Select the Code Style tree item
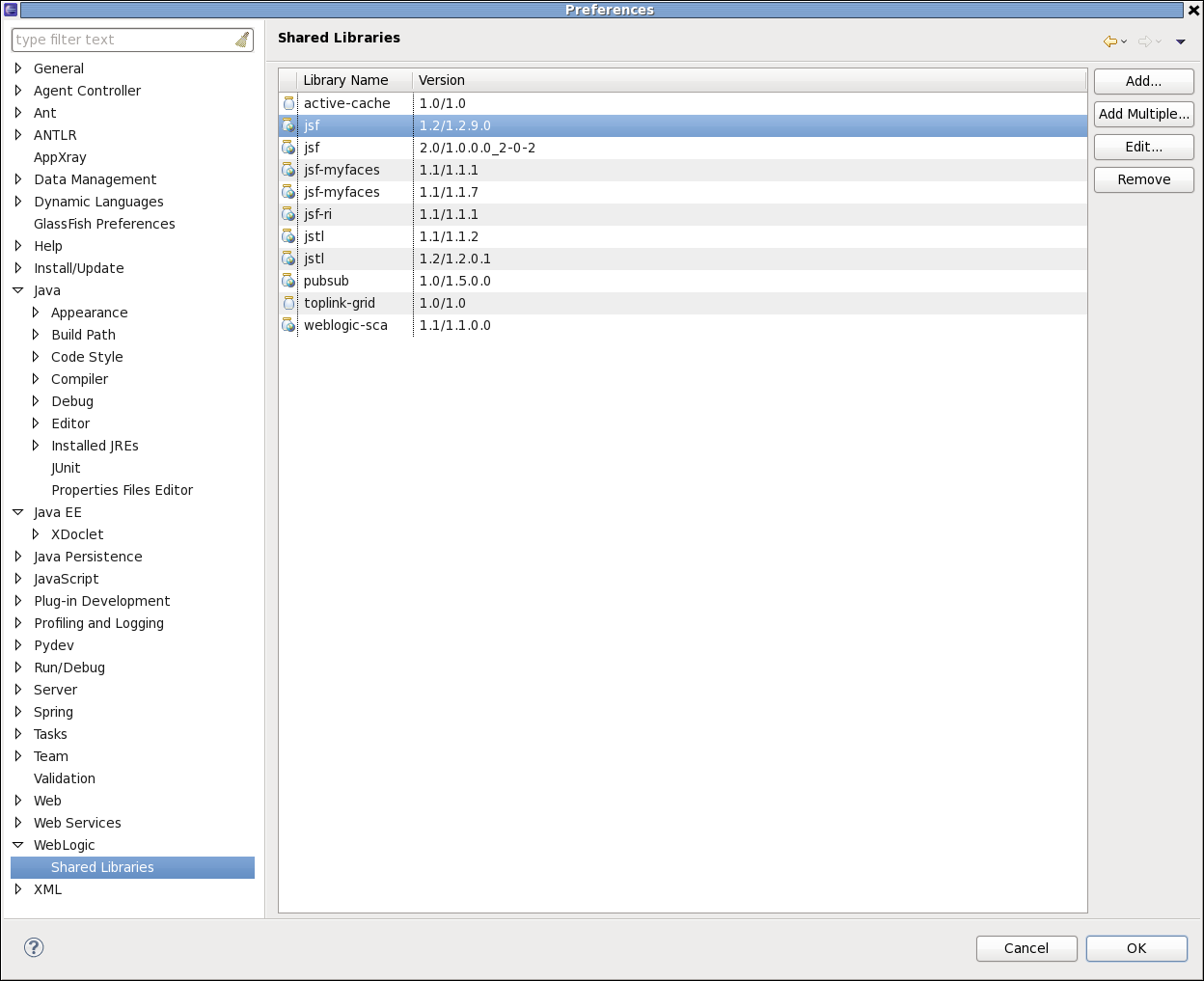The width and height of the screenshot is (1204, 981). pos(87,357)
